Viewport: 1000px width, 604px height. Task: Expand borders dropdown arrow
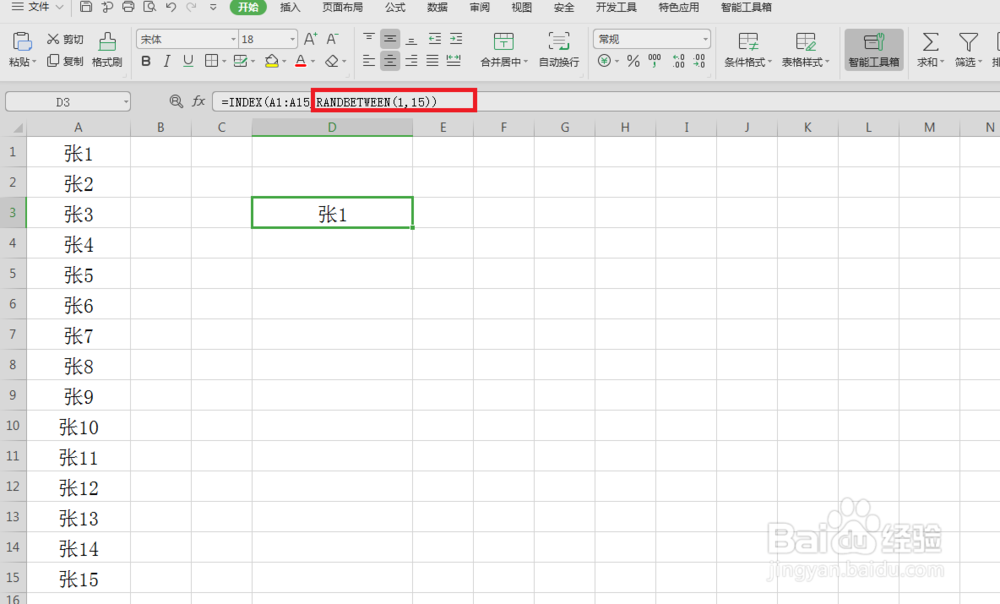tap(224, 62)
